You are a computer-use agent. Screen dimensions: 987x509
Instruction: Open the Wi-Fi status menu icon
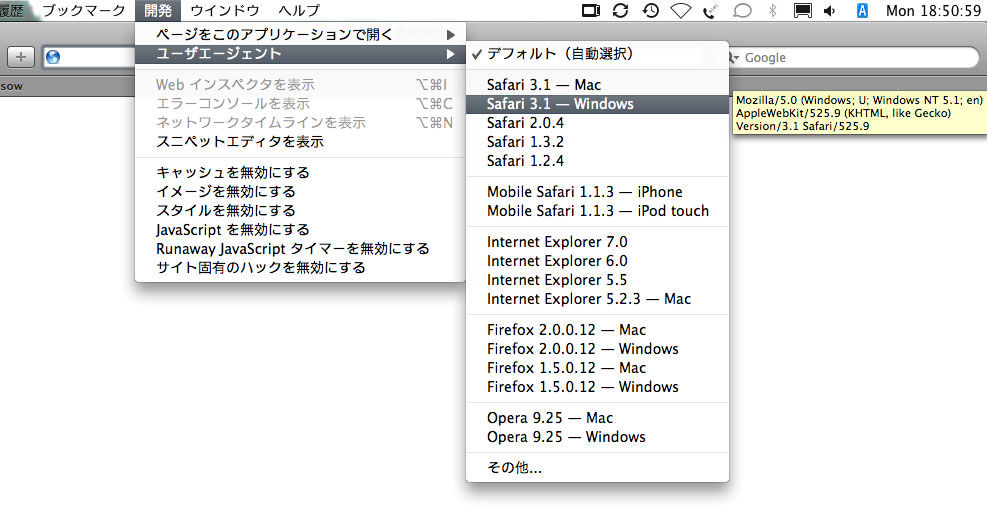click(x=681, y=11)
